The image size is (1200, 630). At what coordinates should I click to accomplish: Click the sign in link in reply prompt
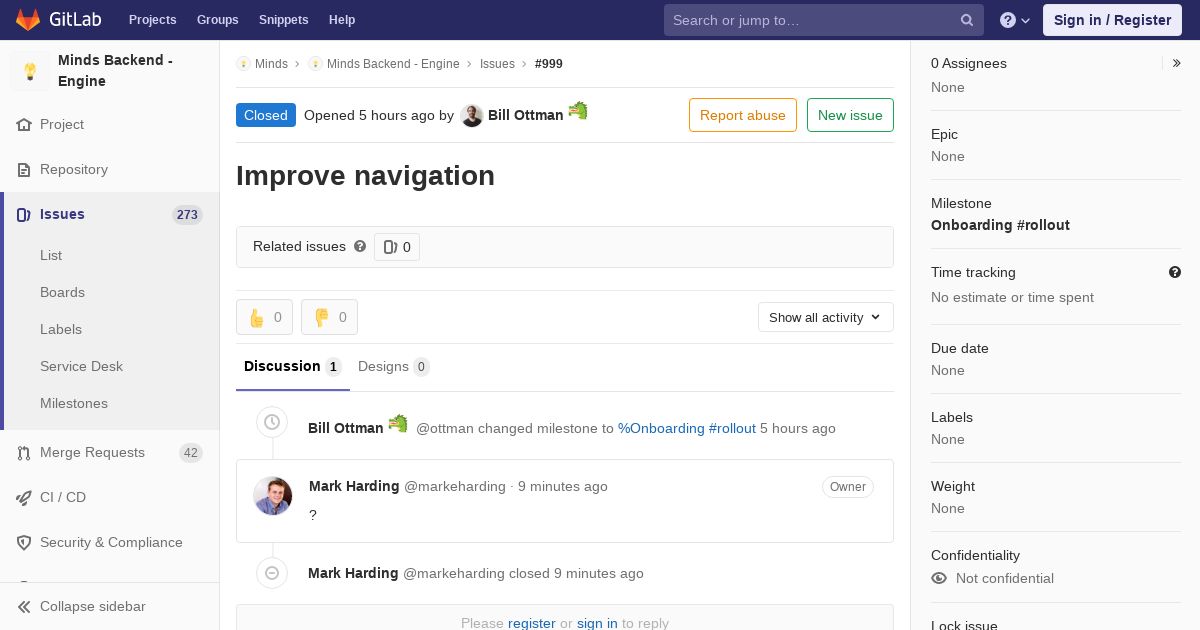tap(597, 623)
